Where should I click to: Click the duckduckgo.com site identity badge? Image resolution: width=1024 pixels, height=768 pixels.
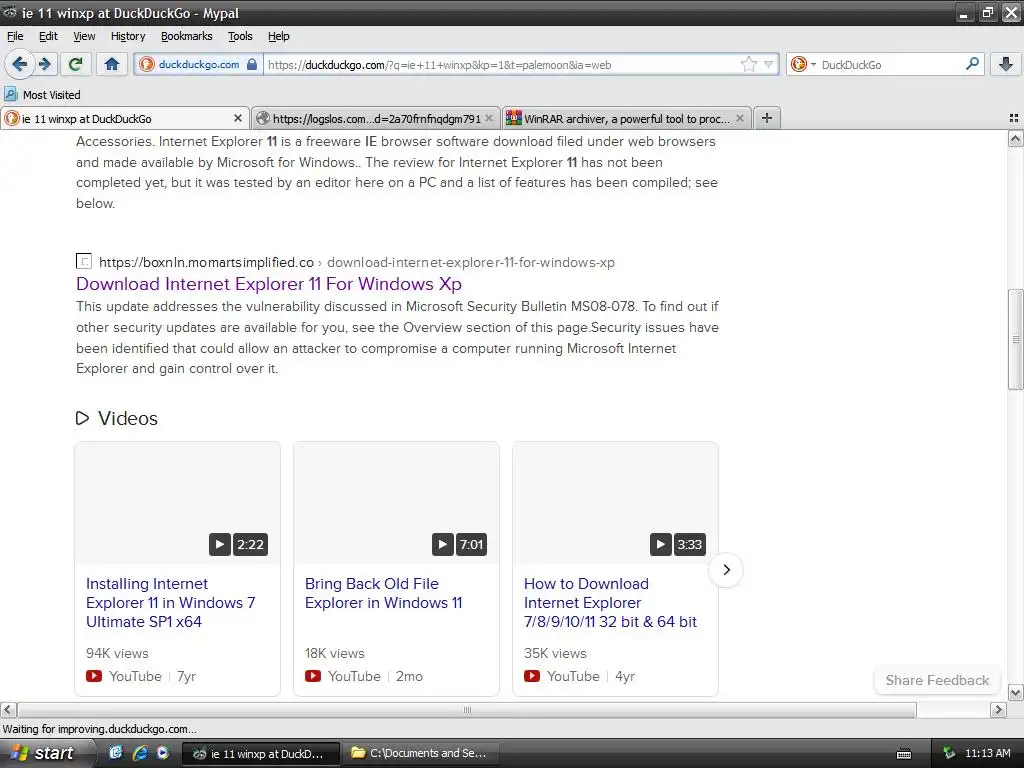pos(199,64)
